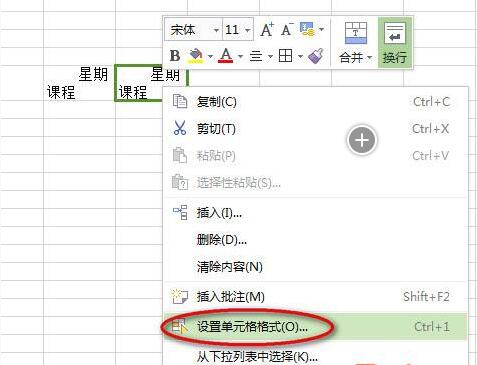Screen dimensions: 477x365
Task: Expand the borders dropdown arrow
Action: (x=300, y=56)
